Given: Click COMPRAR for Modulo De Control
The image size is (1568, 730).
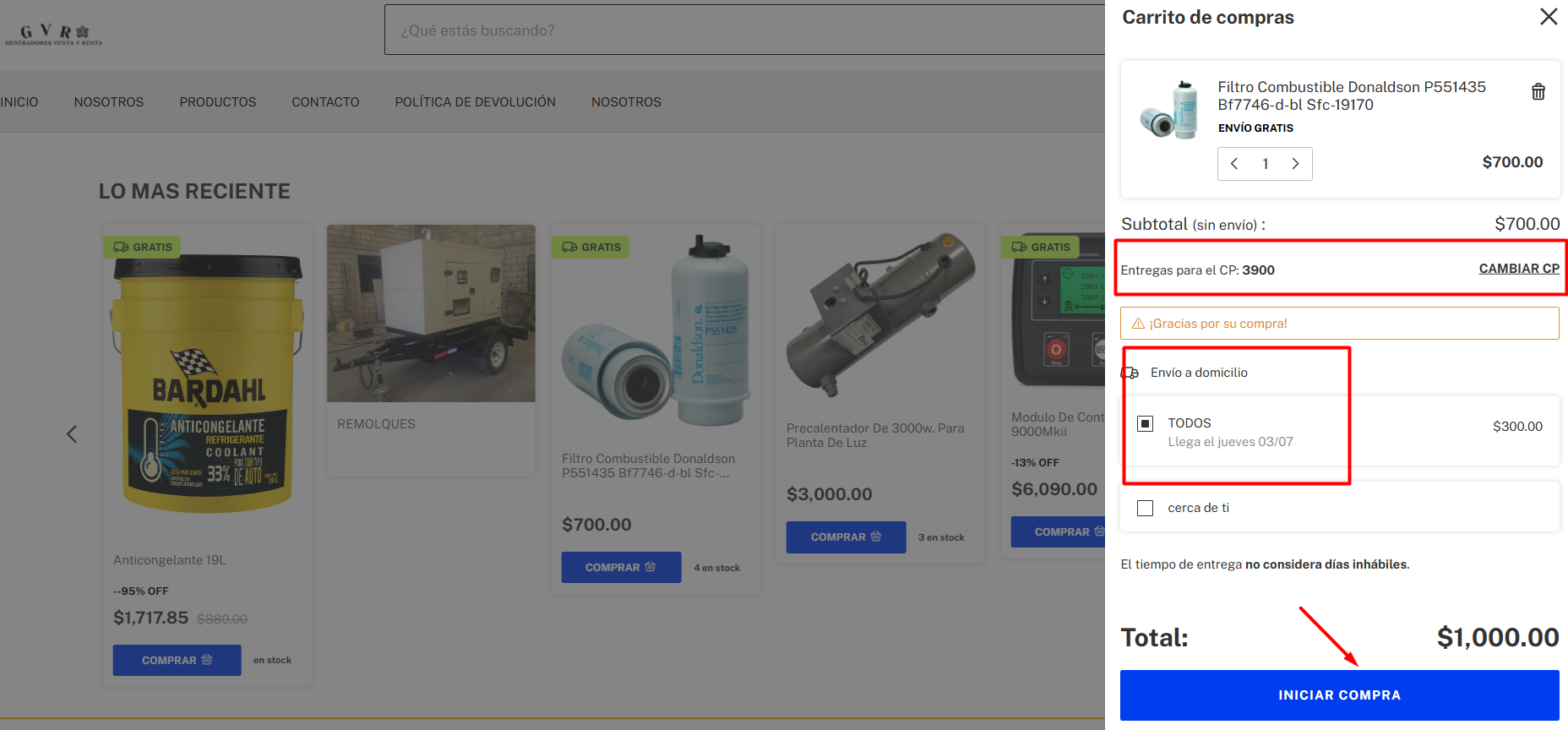Looking at the screenshot, I should [x=1058, y=531].
